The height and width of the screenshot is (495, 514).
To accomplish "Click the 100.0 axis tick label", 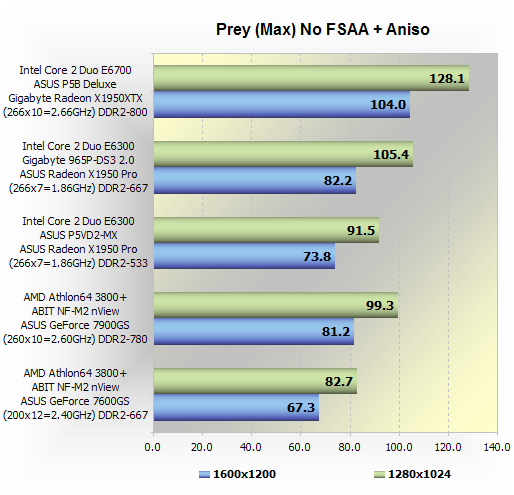I will pos(399,447).
